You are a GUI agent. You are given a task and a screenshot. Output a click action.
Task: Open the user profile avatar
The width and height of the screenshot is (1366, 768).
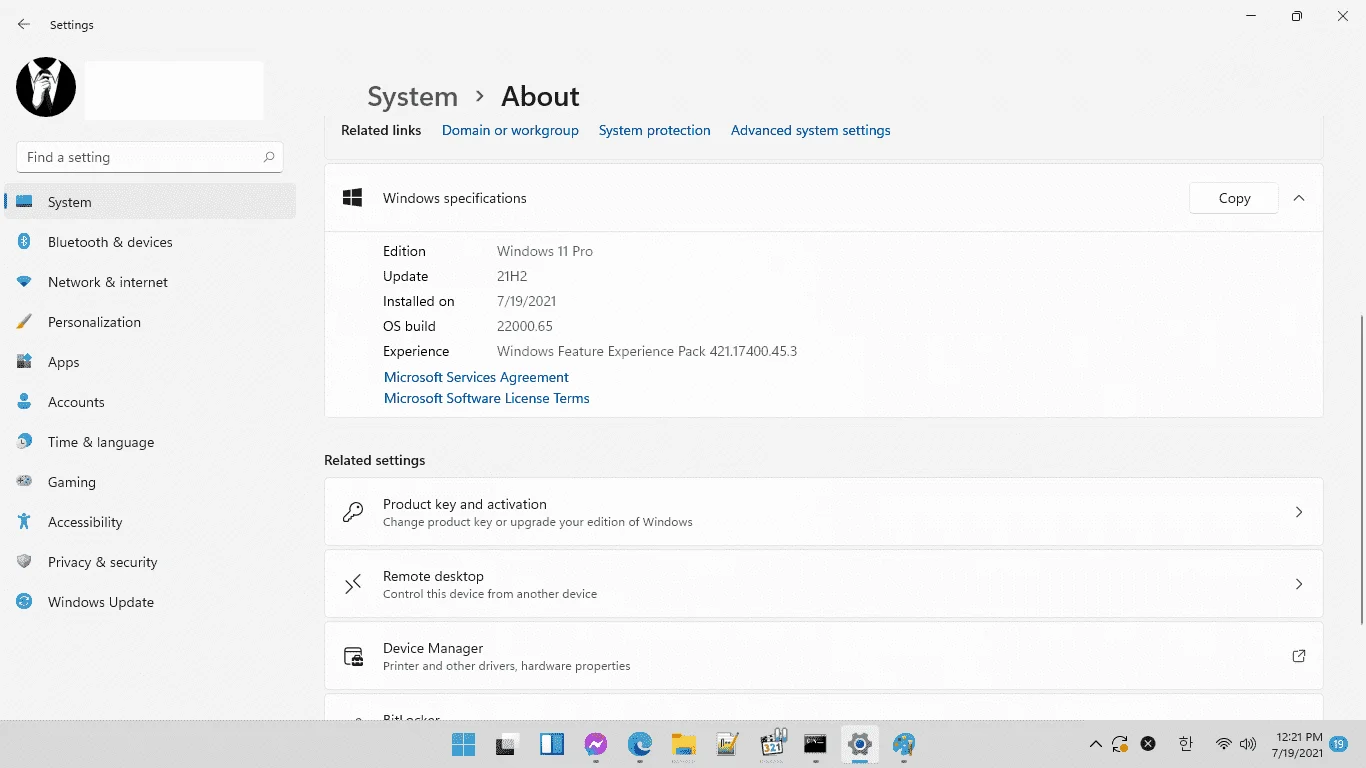coord(46,87)
